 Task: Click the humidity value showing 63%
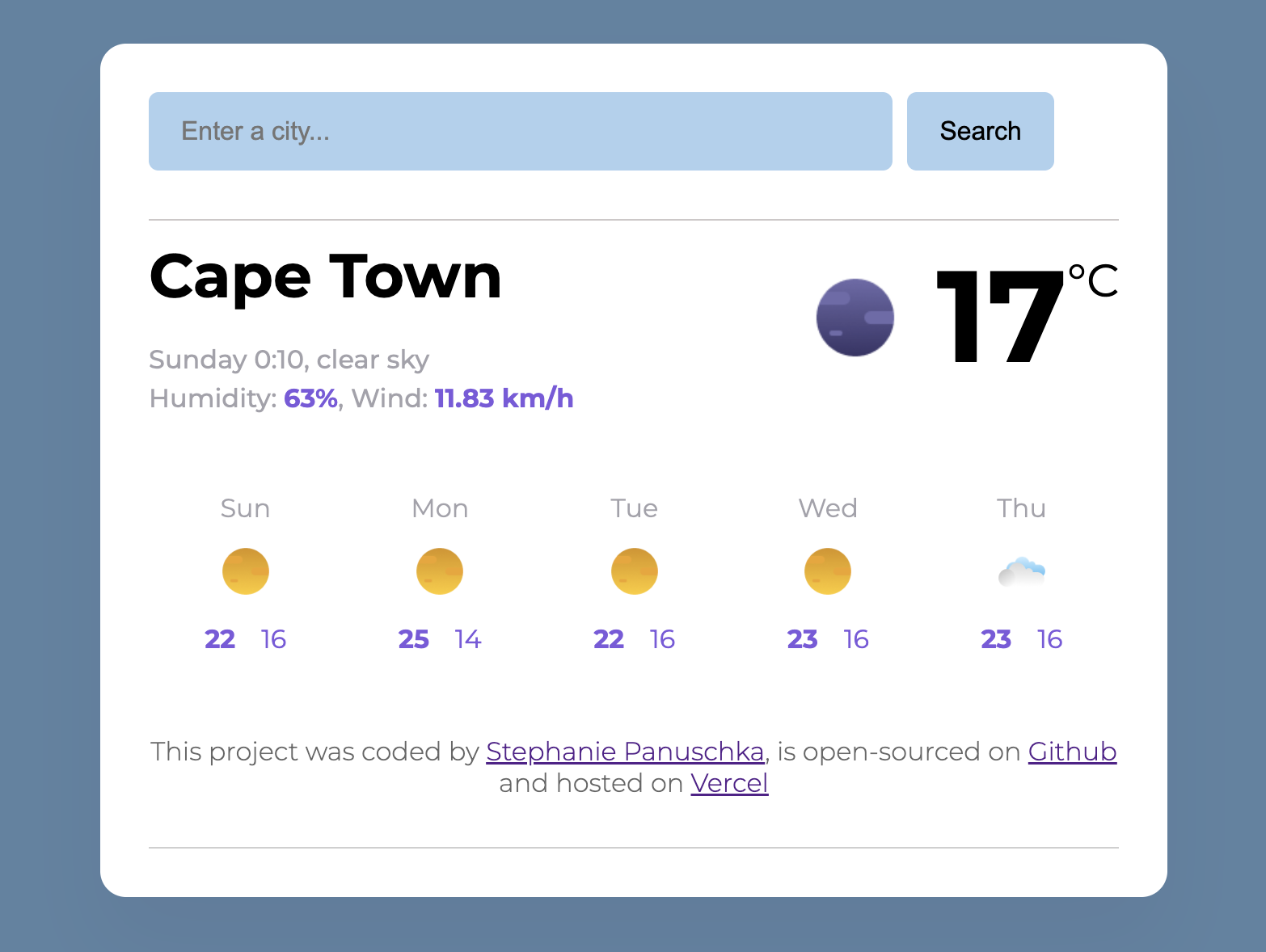point(310,398)
